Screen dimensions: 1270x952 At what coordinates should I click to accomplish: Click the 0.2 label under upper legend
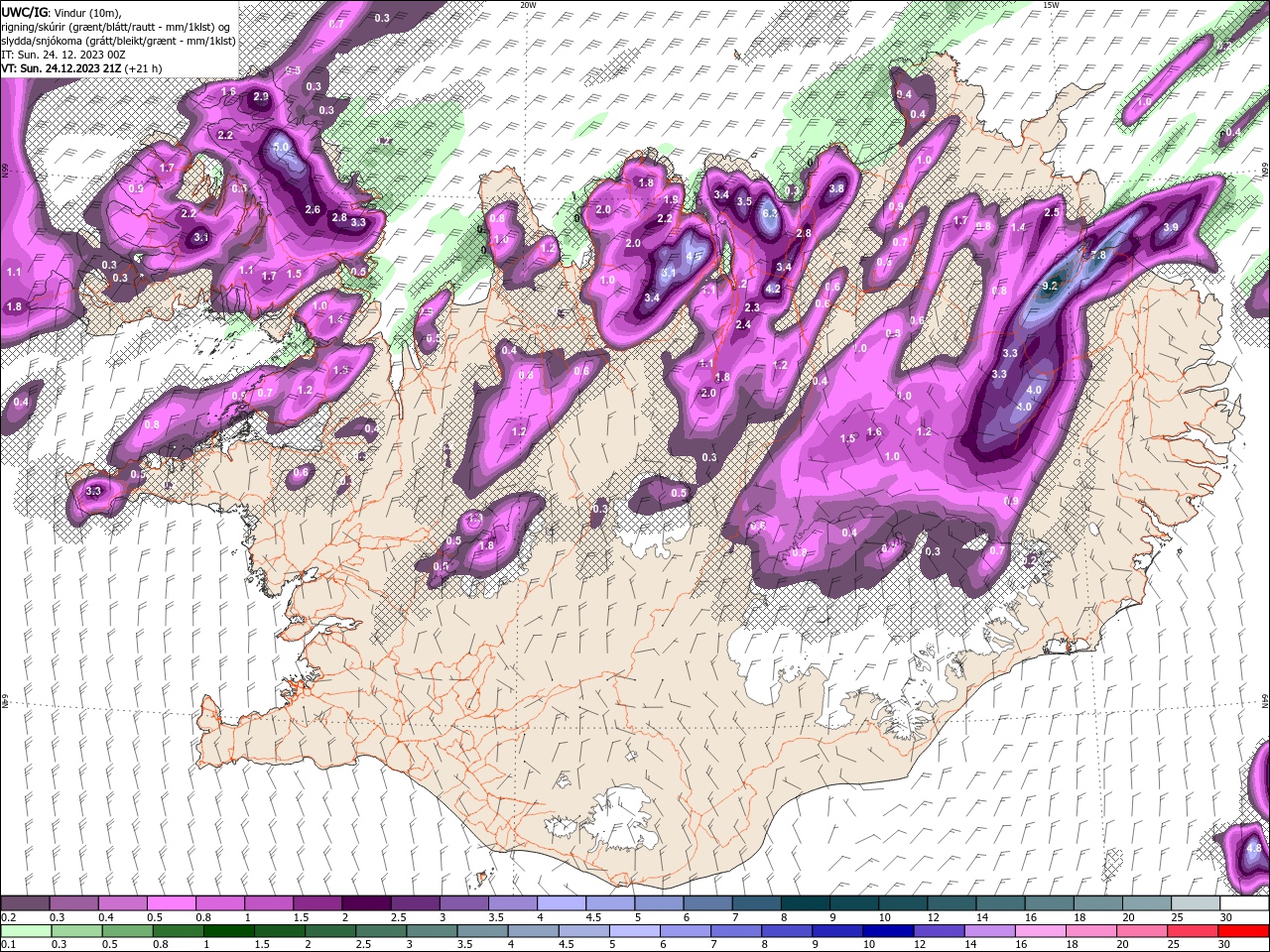[x=8, y=917]
